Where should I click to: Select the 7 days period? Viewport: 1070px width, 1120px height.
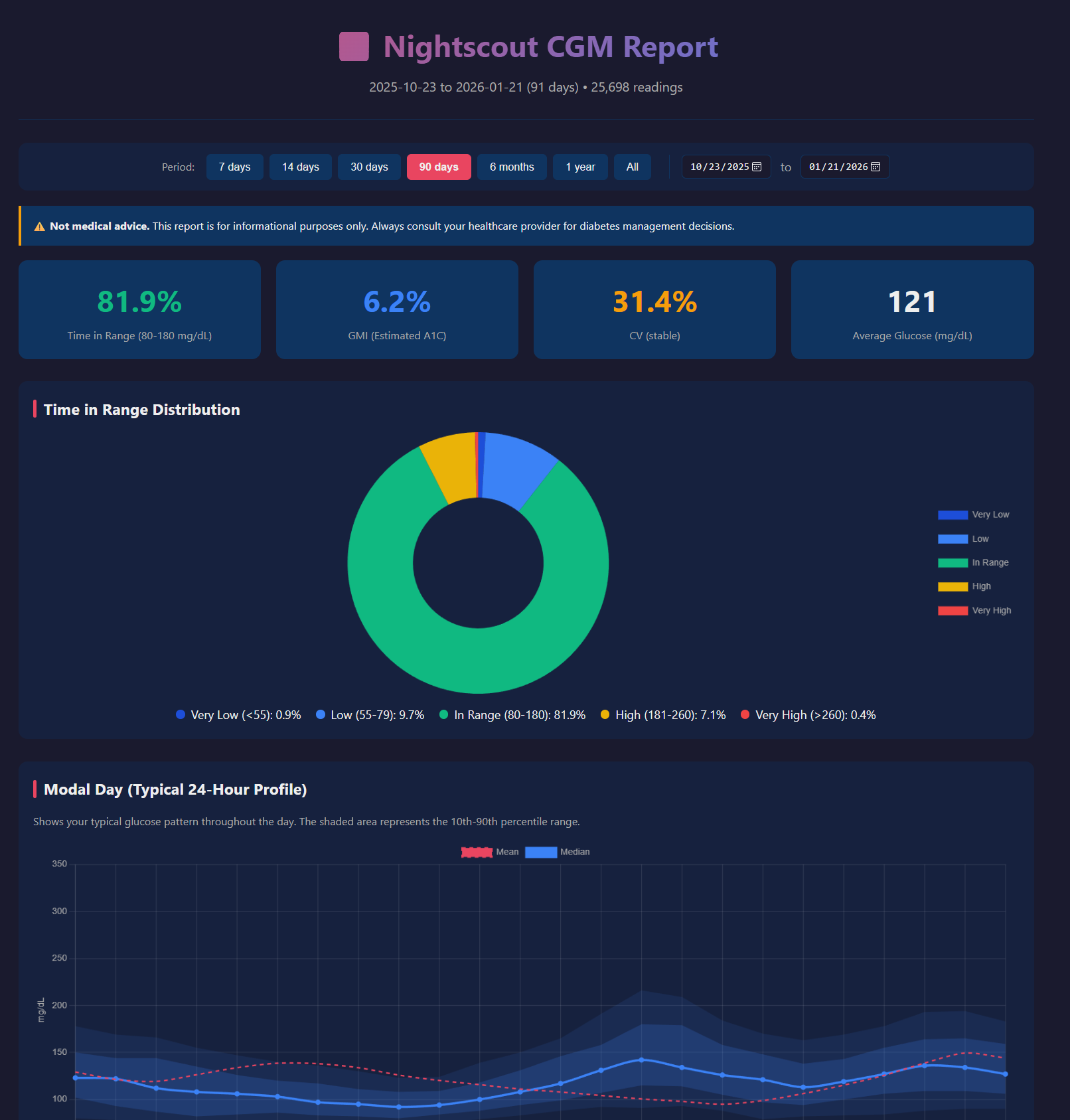tap(234, 167)
